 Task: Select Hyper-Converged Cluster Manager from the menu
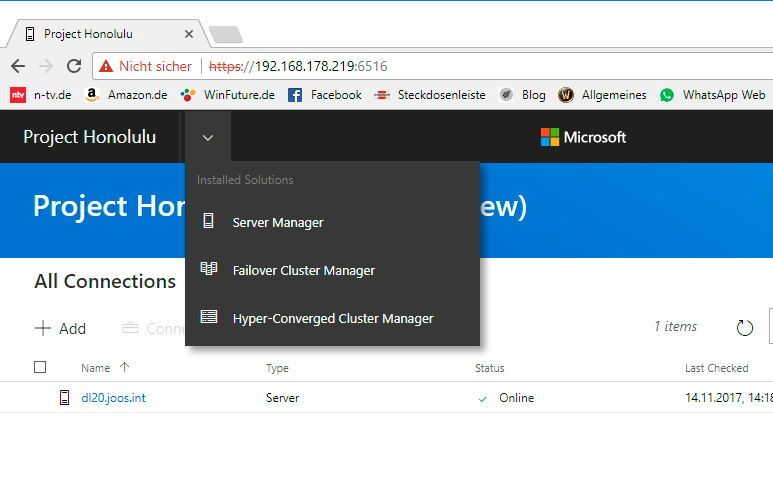(333, 319)
